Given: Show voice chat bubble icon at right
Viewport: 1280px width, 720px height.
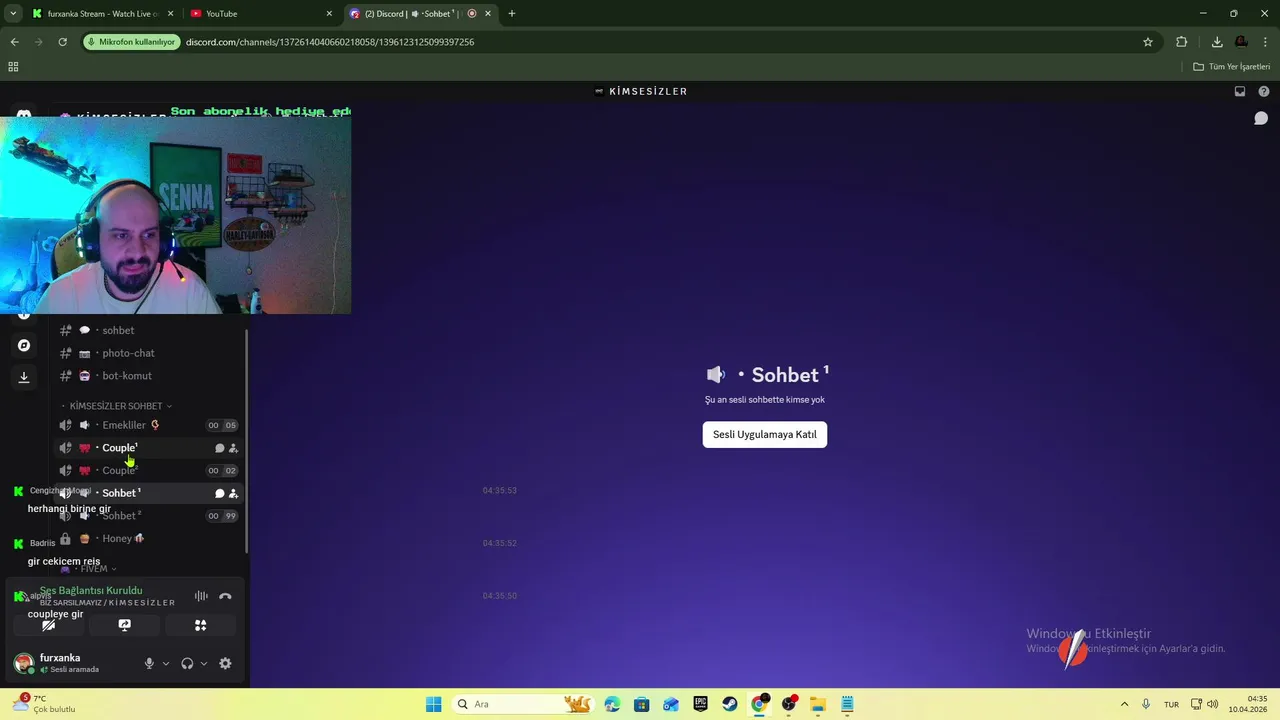Looking at the screenshot, I should point(1261,118).
